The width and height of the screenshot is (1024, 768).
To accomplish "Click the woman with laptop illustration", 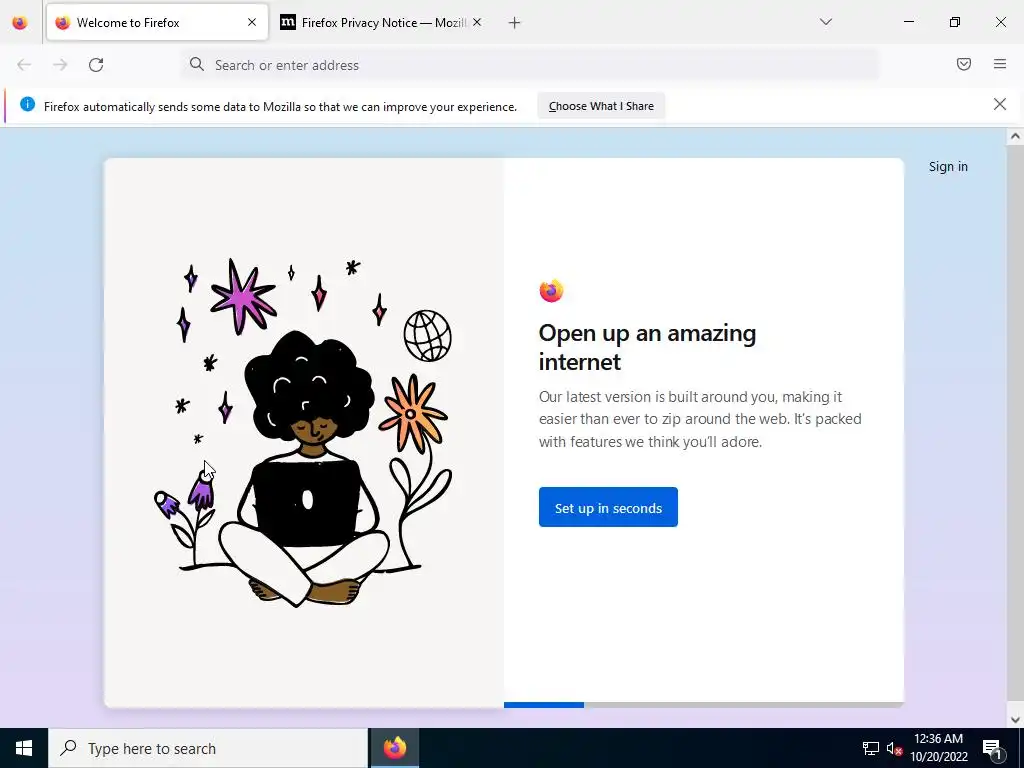I will [303, 431].
